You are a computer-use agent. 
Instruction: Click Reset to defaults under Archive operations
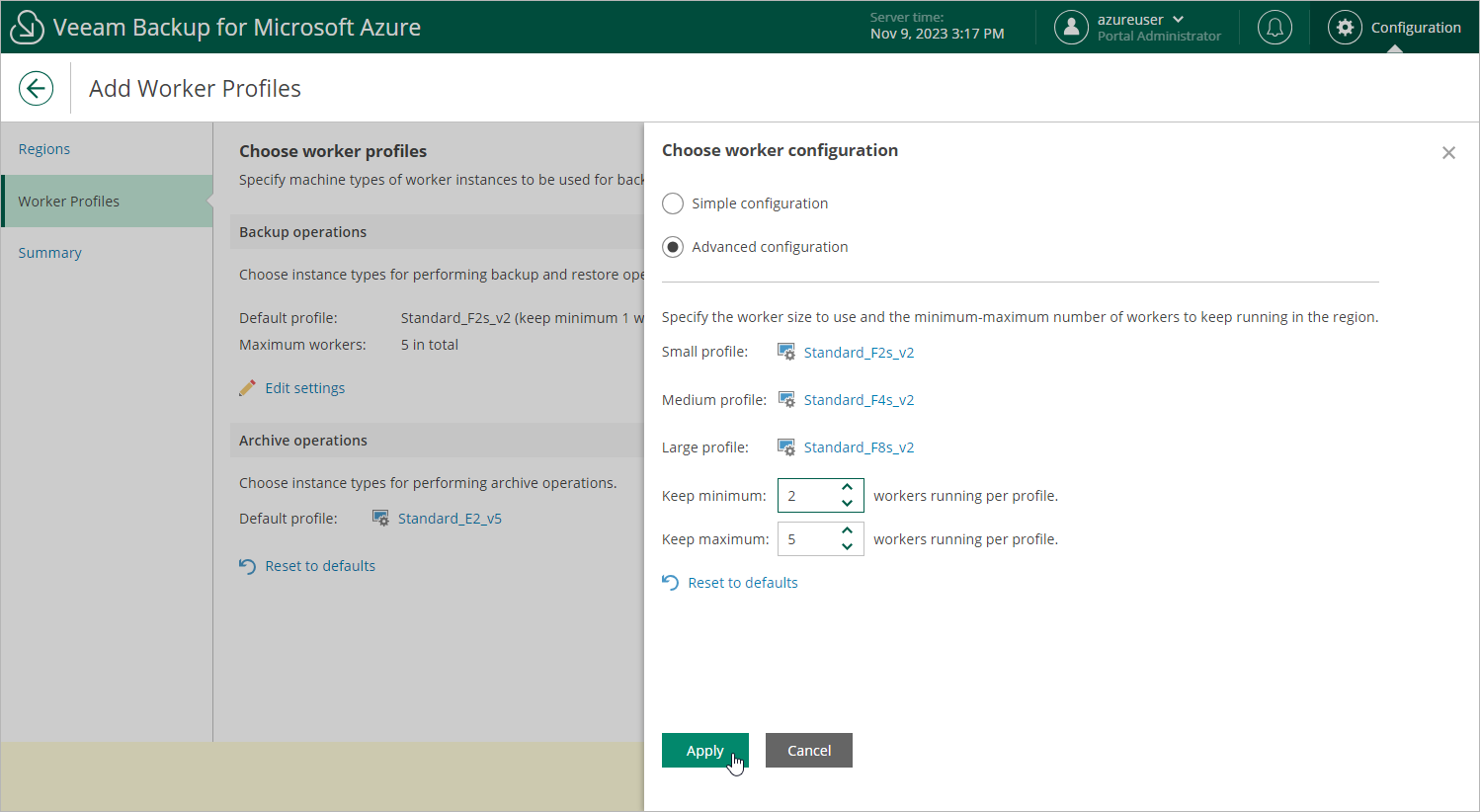(x=320, y=566)
